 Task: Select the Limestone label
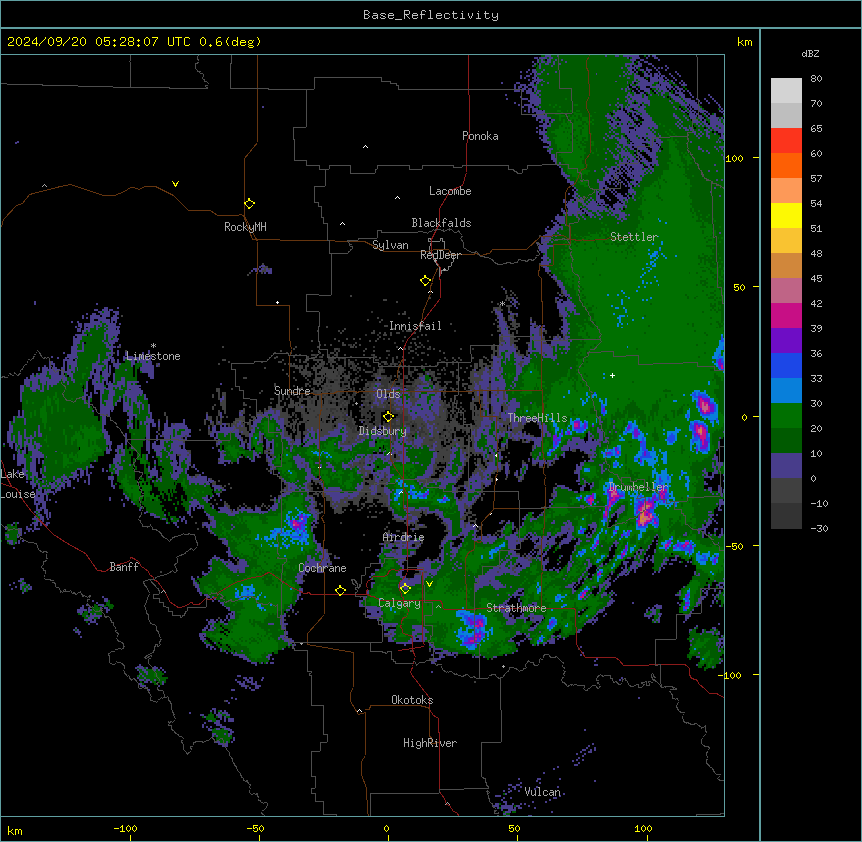click(x=153, y=356)
